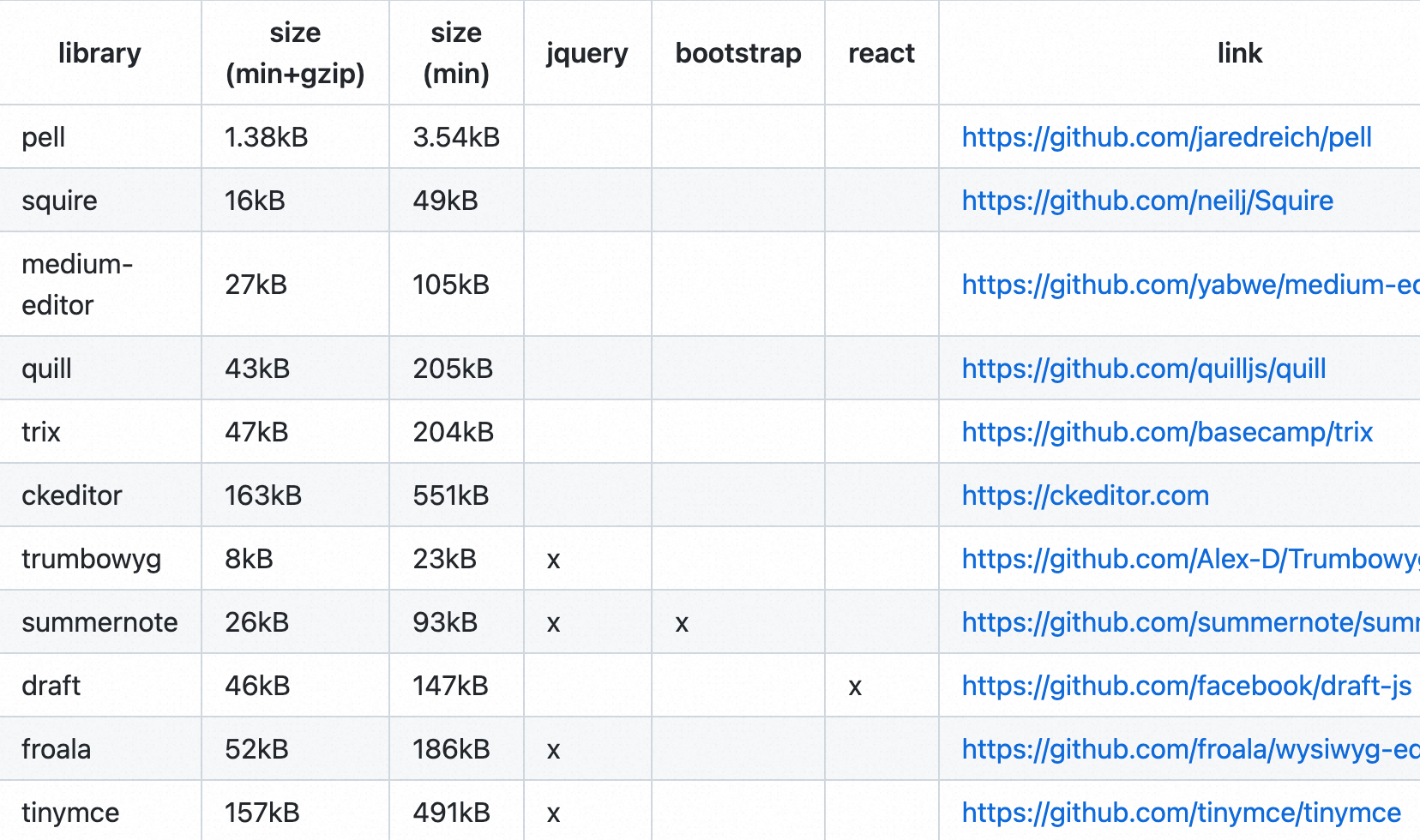Open the facebook/draft-js link
Image resolution: width=1420 pixels, height=840 pixels.
coord(1187,686)
